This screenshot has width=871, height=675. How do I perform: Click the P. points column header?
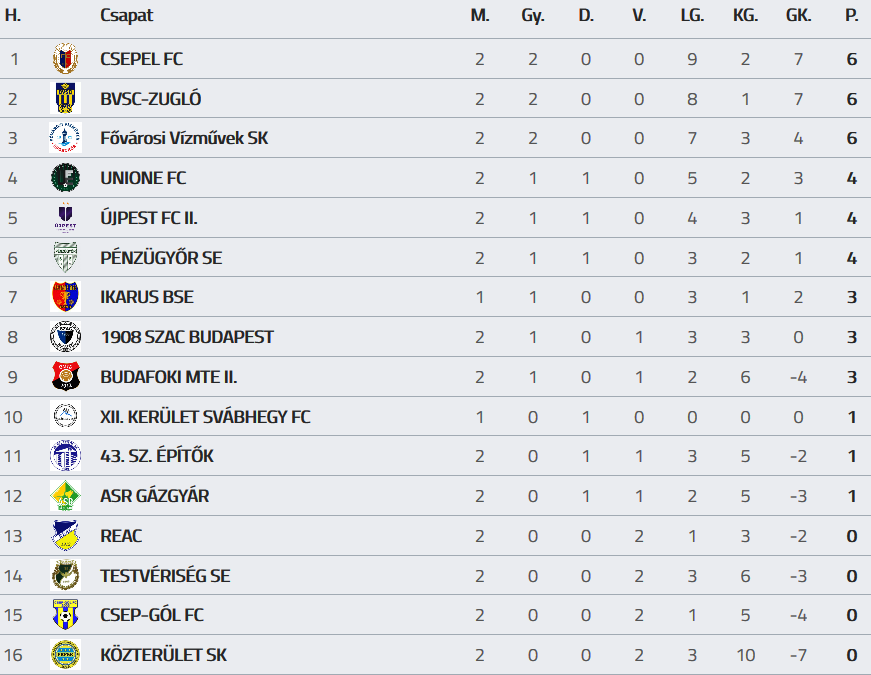point(851,16)
